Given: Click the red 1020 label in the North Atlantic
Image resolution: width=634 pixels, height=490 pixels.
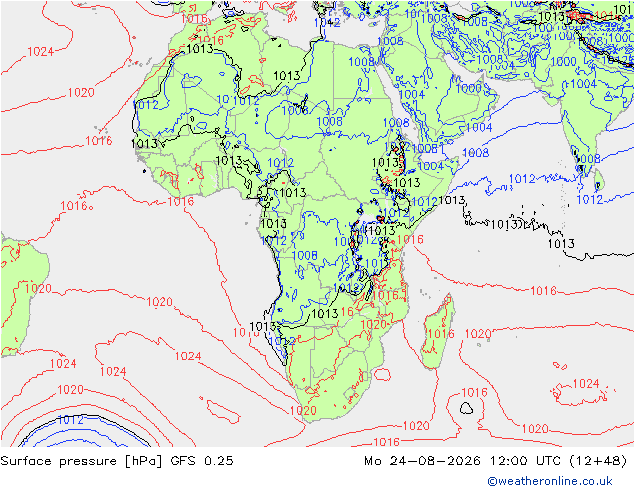Looking at the screenshot, I should [x=81, y=93].
